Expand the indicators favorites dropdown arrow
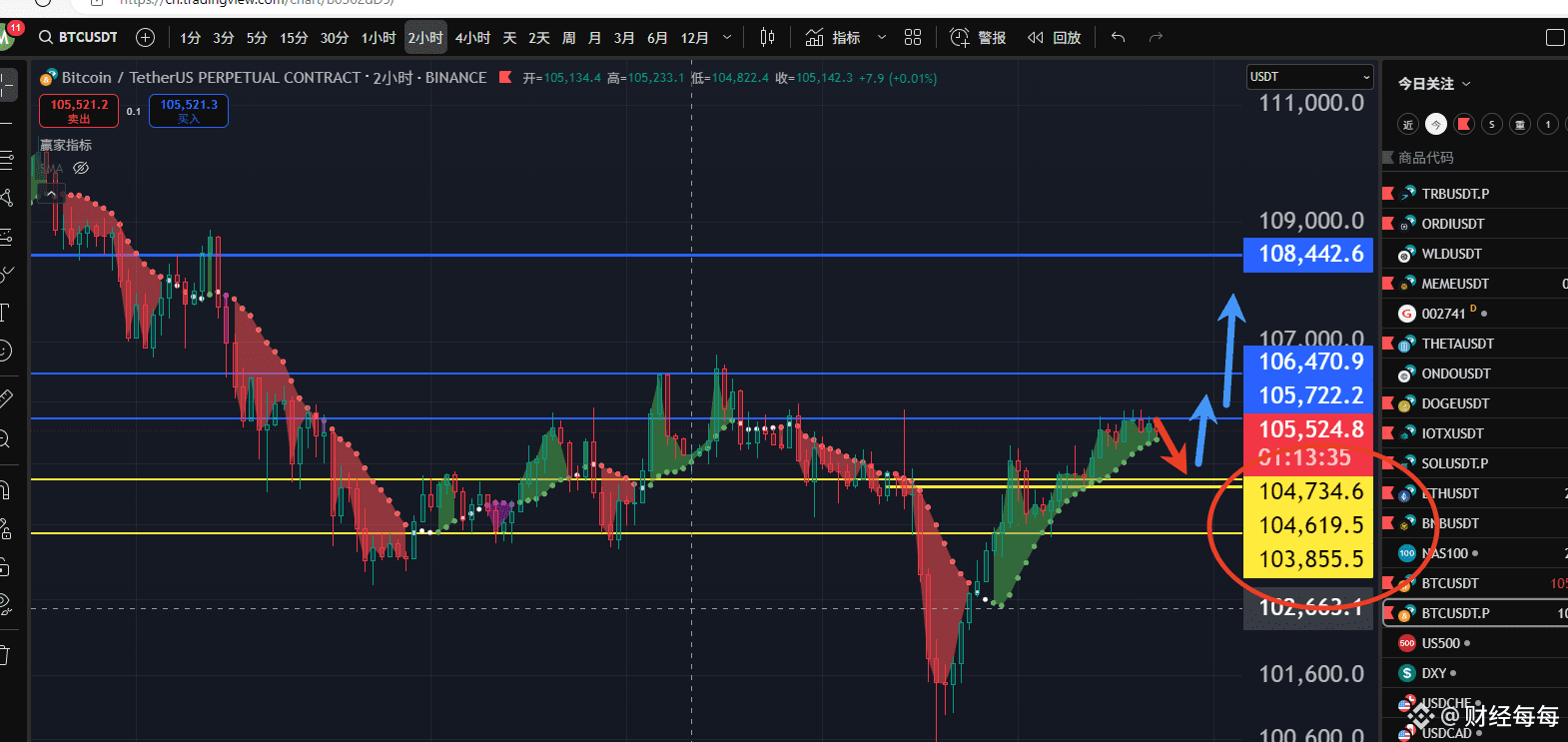 click(882, 37)
